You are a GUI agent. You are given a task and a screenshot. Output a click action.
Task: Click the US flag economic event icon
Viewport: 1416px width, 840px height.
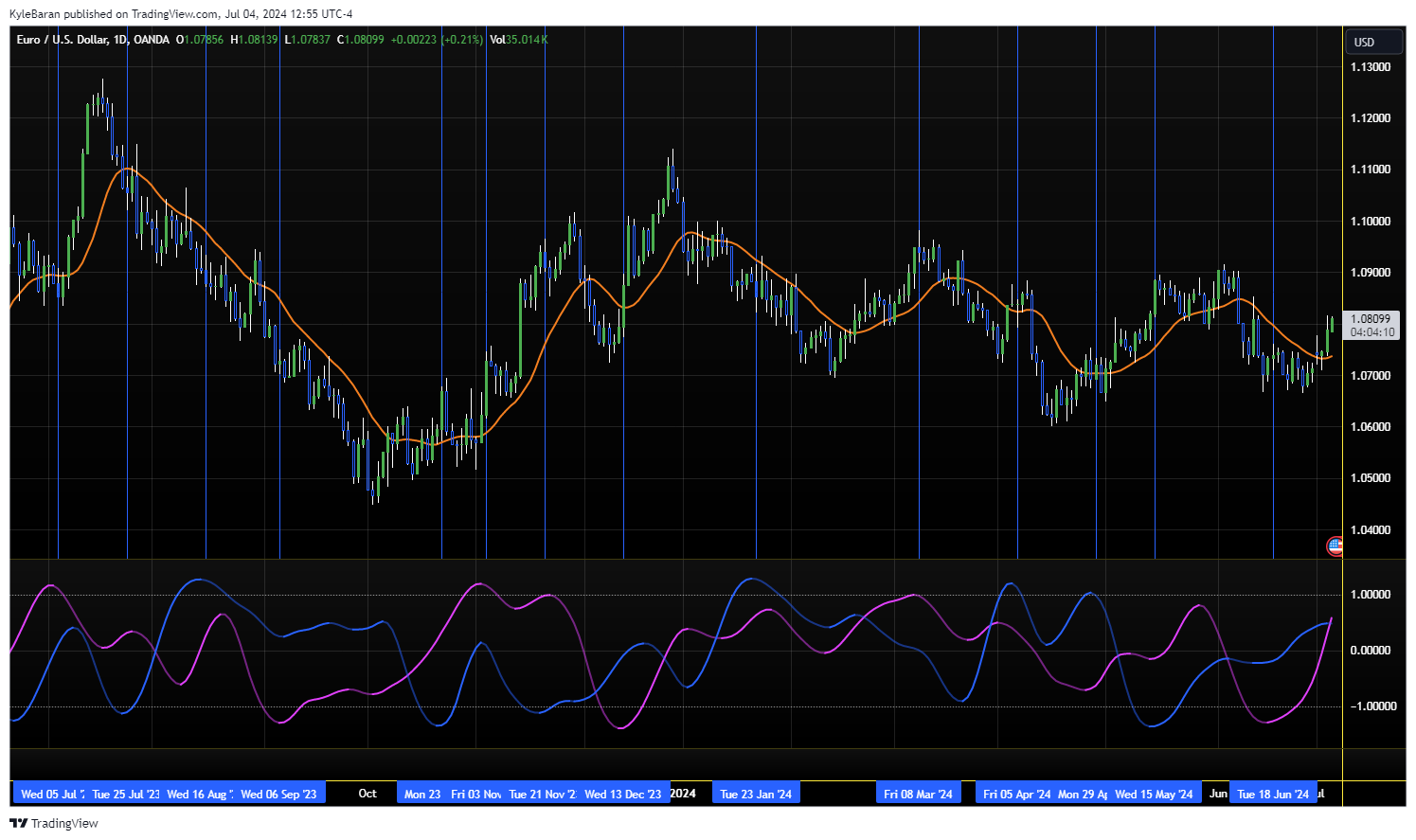(x=1335, y=545)
